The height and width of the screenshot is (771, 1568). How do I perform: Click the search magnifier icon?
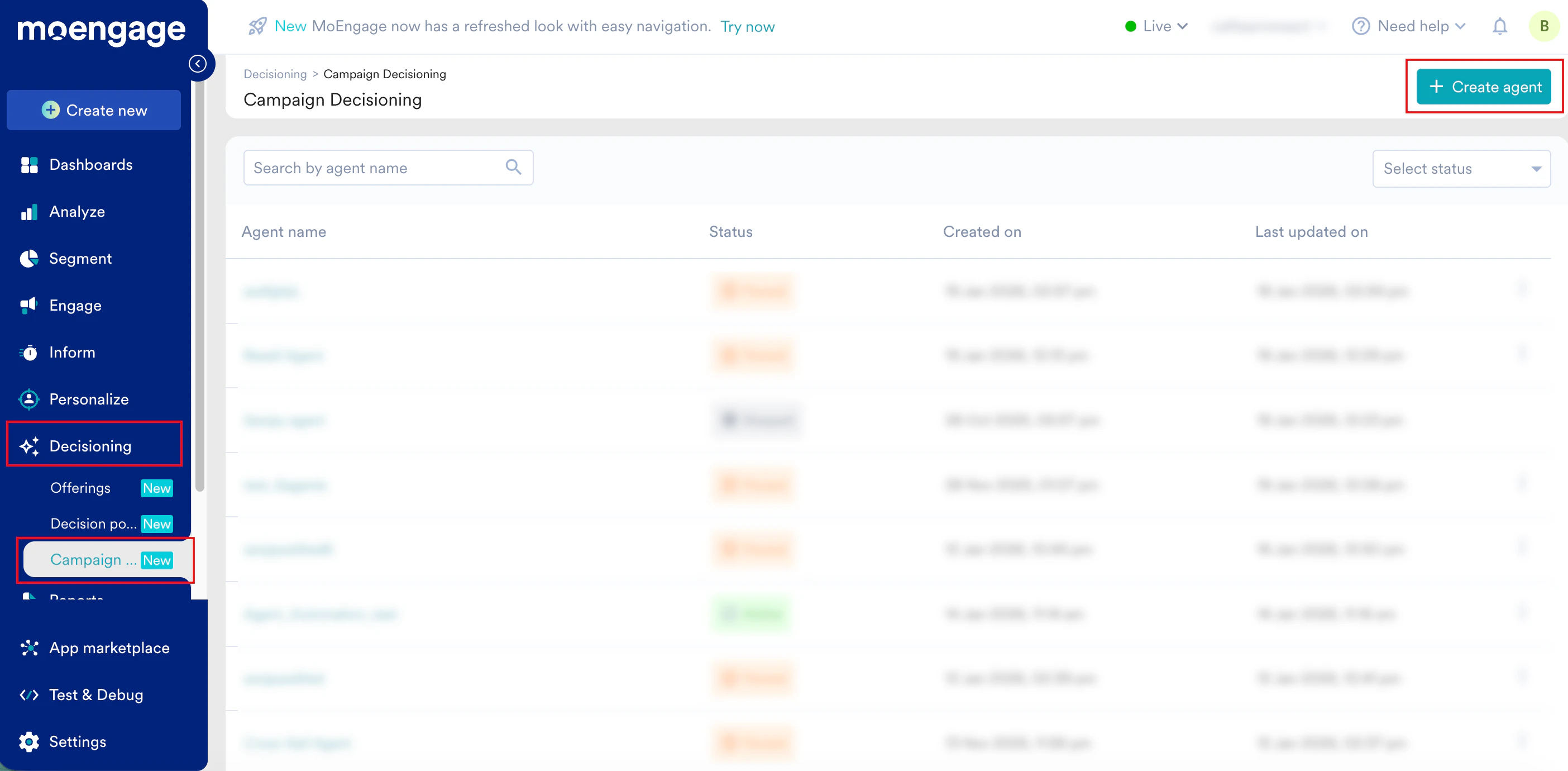pyautogui.click(x=513, y=167)
